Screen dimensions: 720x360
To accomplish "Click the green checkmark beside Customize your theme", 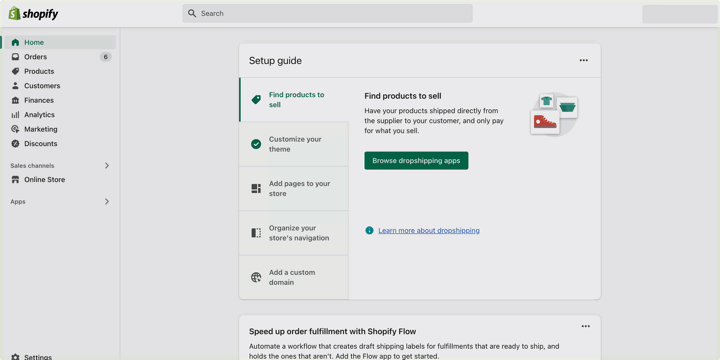I will [256, 144].
